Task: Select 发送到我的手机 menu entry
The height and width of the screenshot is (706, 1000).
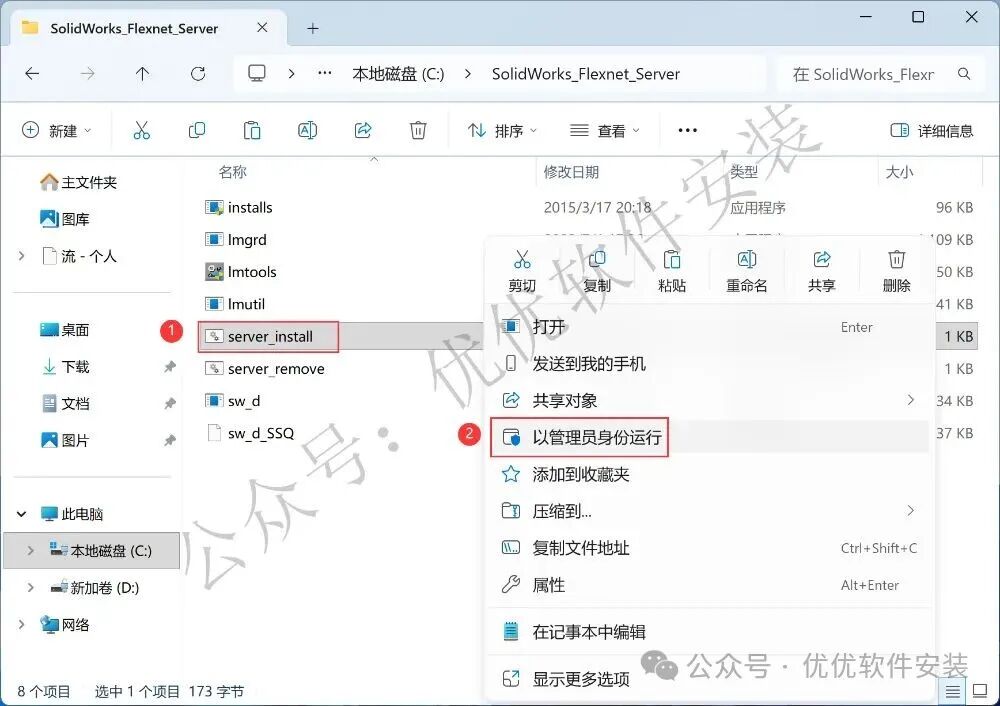Action: [x=709, y=364]
